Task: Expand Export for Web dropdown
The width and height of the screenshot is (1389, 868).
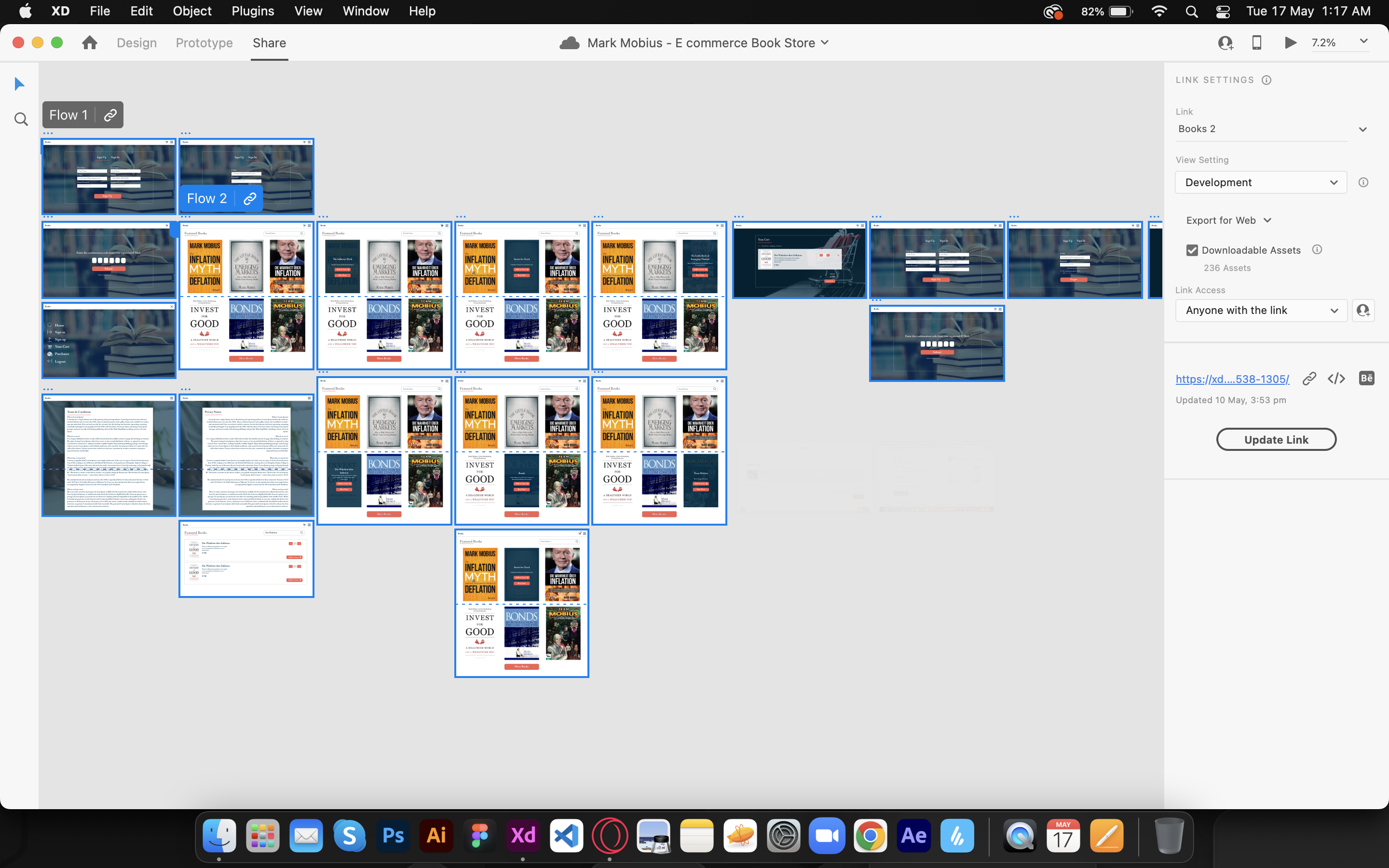Action: [1229, 220]
